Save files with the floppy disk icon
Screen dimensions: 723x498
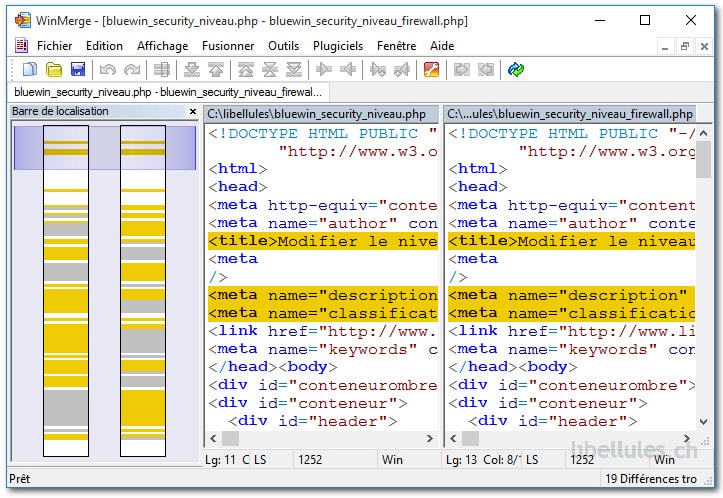tap(78, 70)
